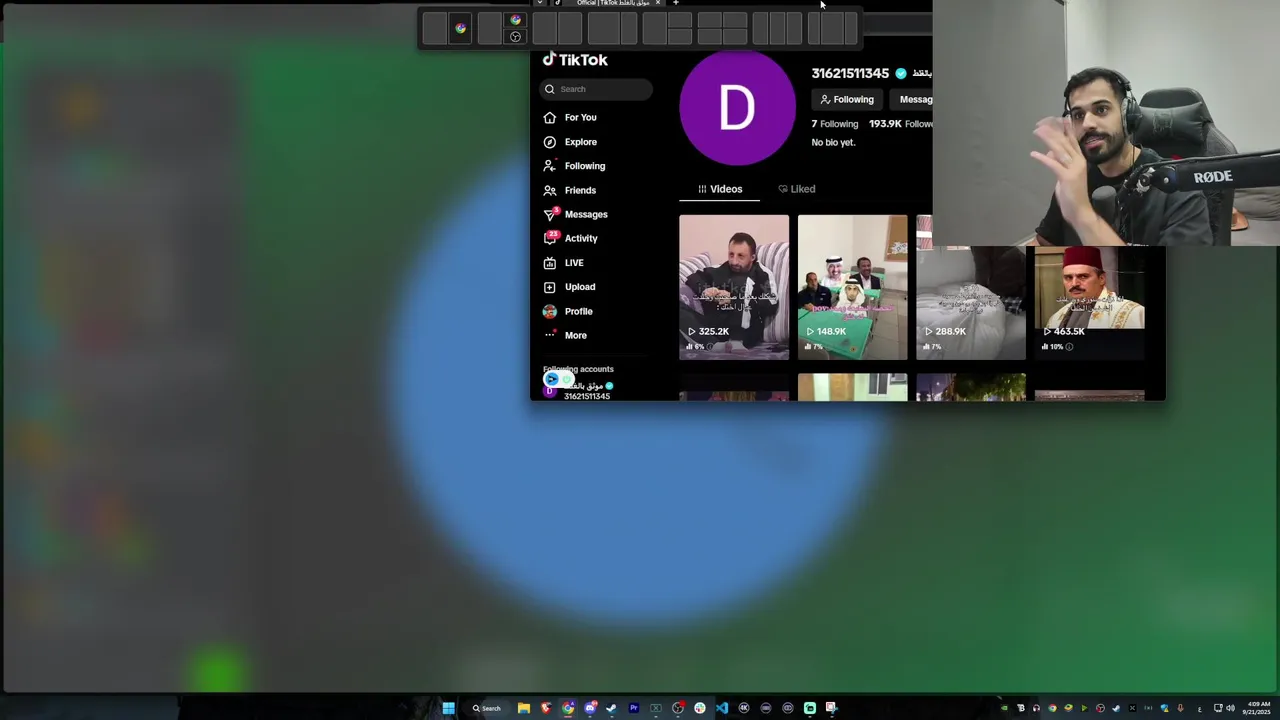
Task: Expand the More menu in the sidebar
Action: tap(575, 335)
